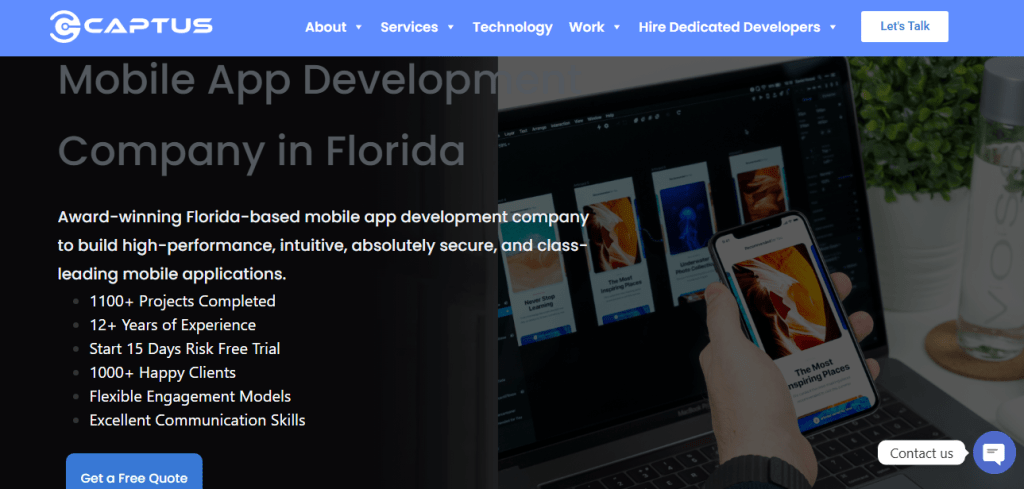Open the chat bubble widget icon
Image resolution: width=1024 pixels, height=489 pixels.
[993, 453]
